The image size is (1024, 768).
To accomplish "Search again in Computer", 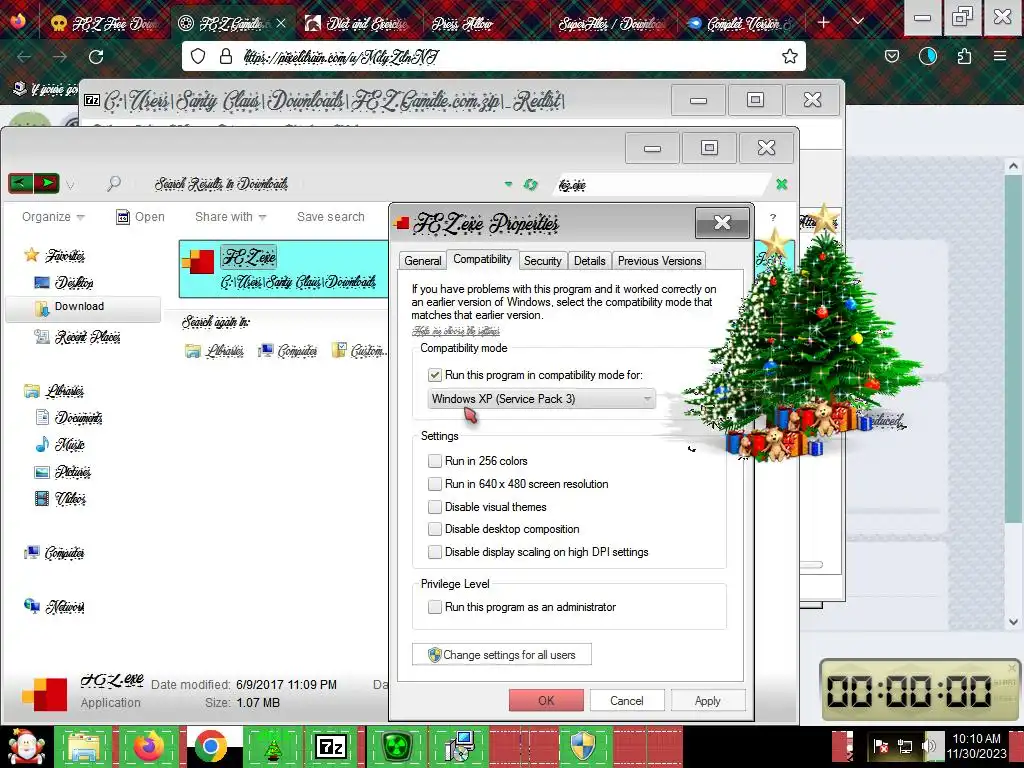I will [x=287, y=351].
